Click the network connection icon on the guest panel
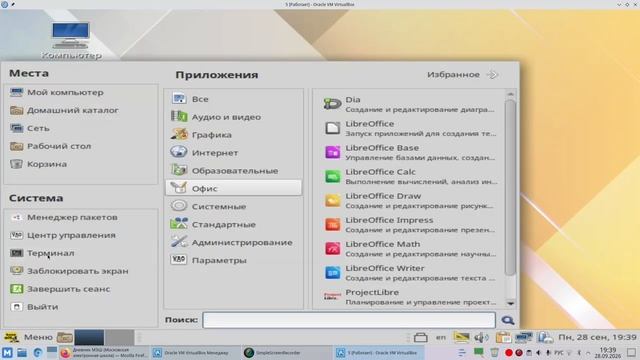 click(x=524, y=337)
